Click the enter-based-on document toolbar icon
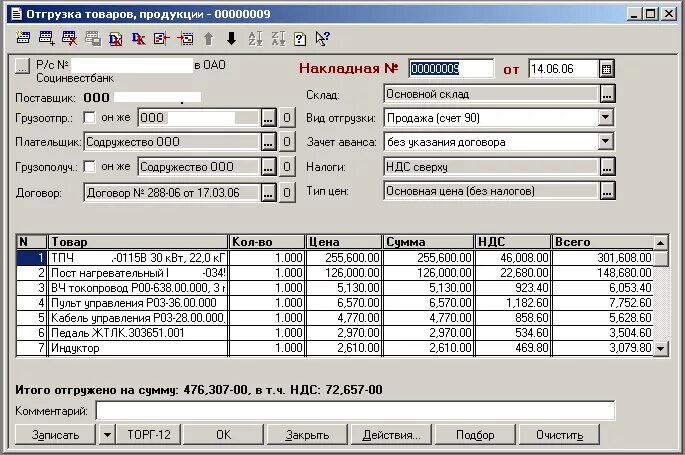 (x=162, y=38)
